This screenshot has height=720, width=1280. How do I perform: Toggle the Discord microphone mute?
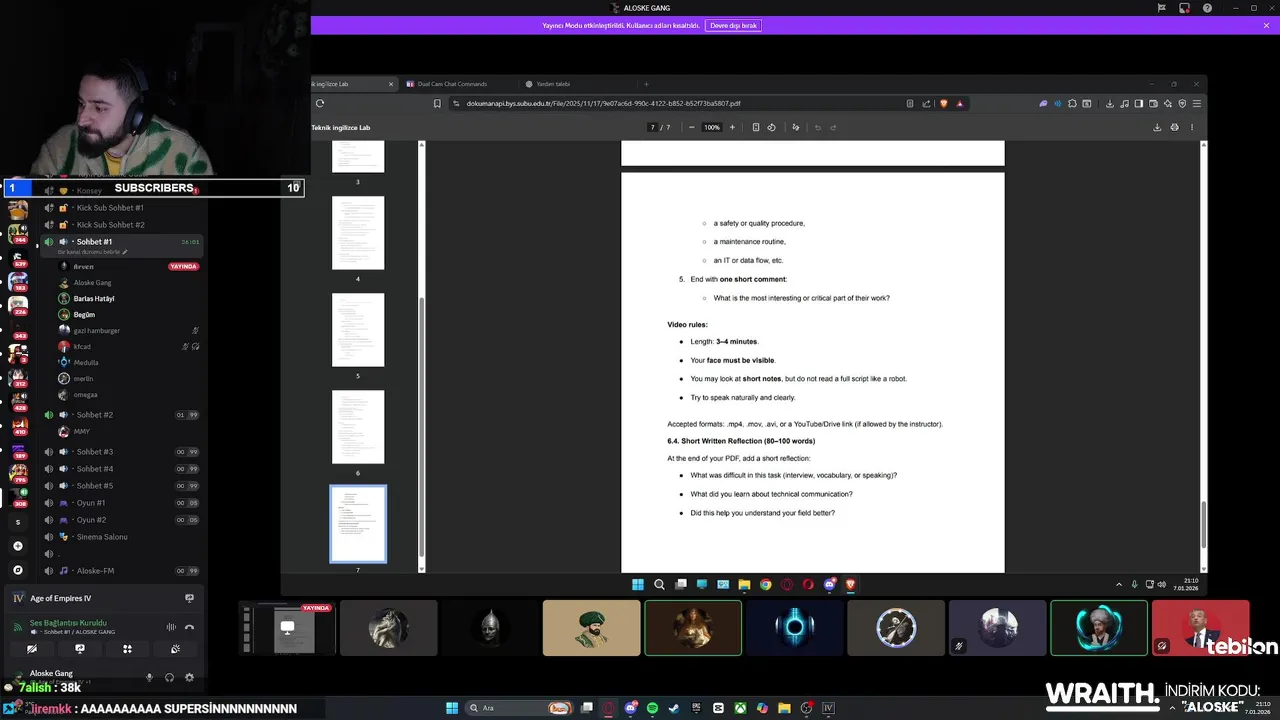pyautogui.click(x=150, y=677)
